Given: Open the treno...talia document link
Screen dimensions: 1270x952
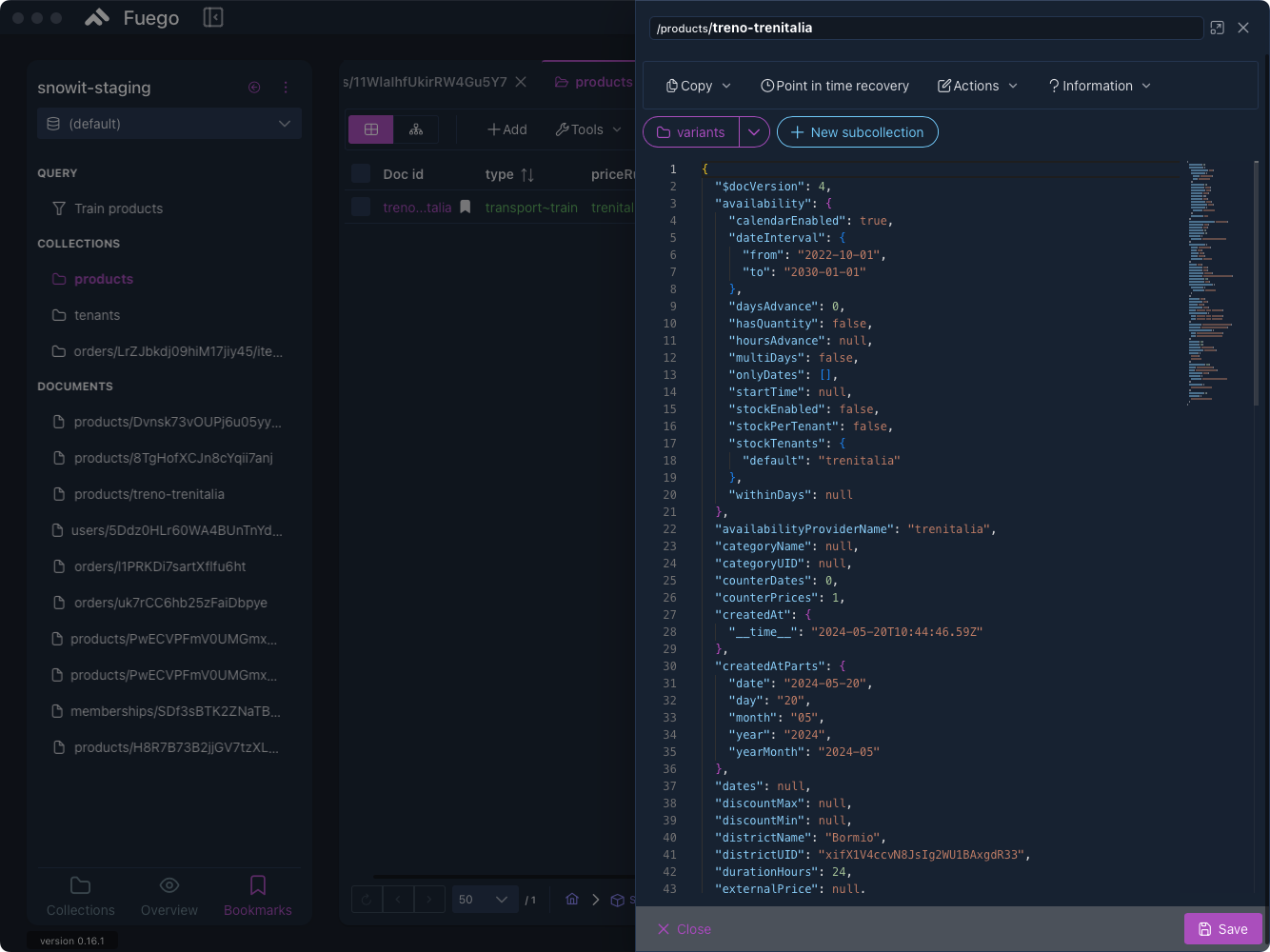Looking at the screenshot, I should pyautogui.click(x=417, y=208).
